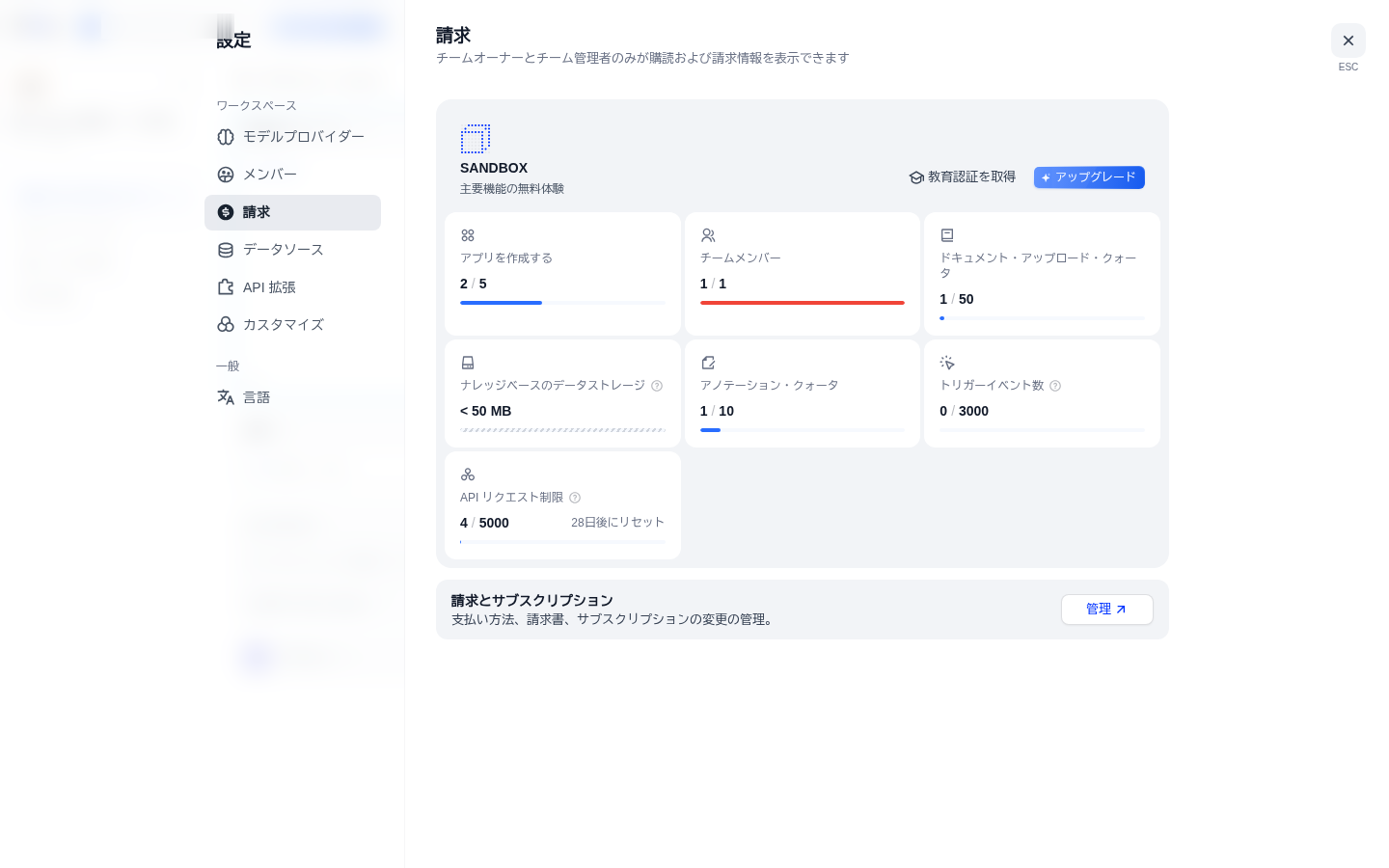Click the 4 / 5000 API usage value
The height and width of the screenshot is (868, 1389).
[x=484, y=523]
